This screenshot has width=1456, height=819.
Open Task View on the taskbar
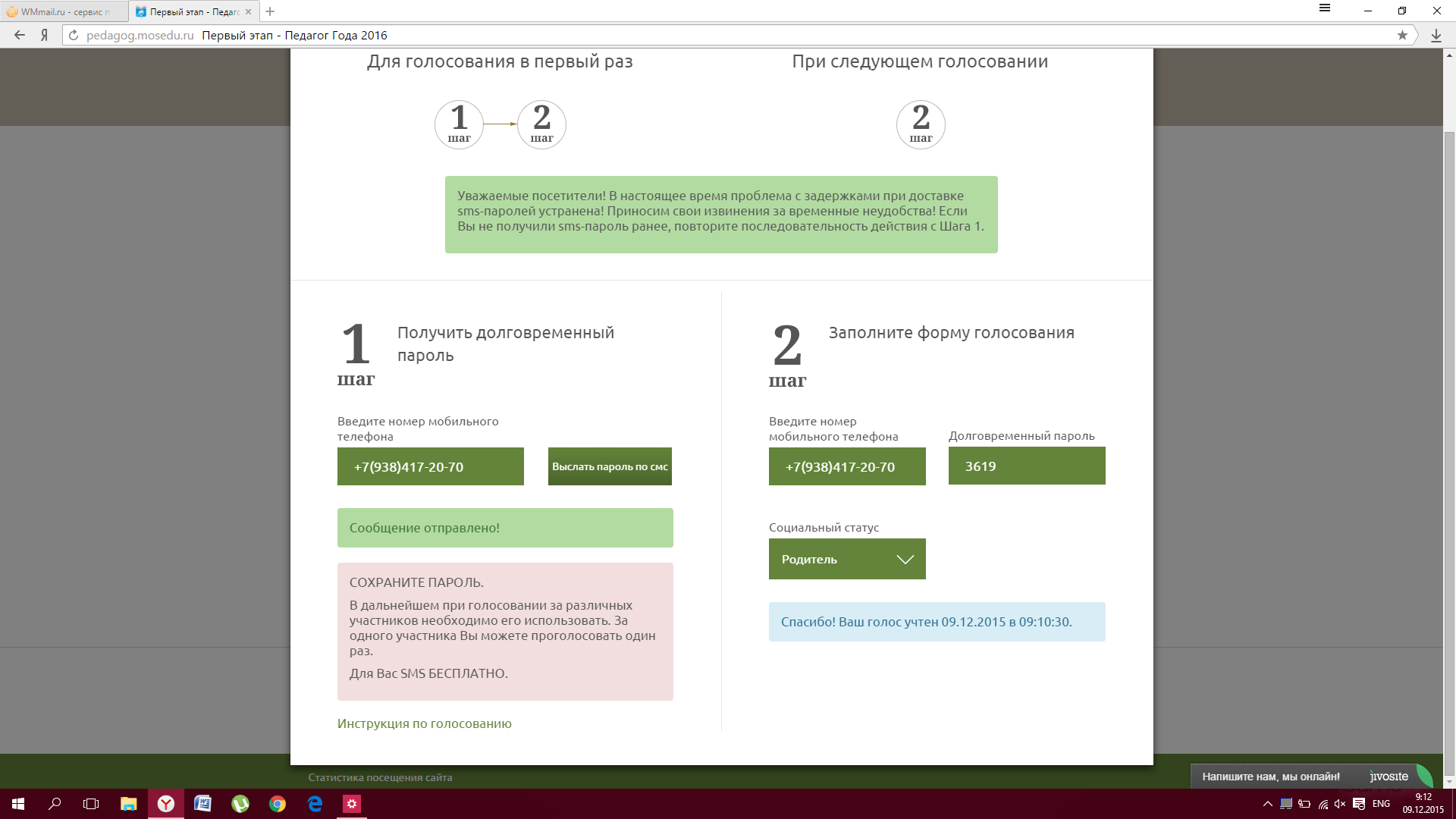[x=91, y=804]
